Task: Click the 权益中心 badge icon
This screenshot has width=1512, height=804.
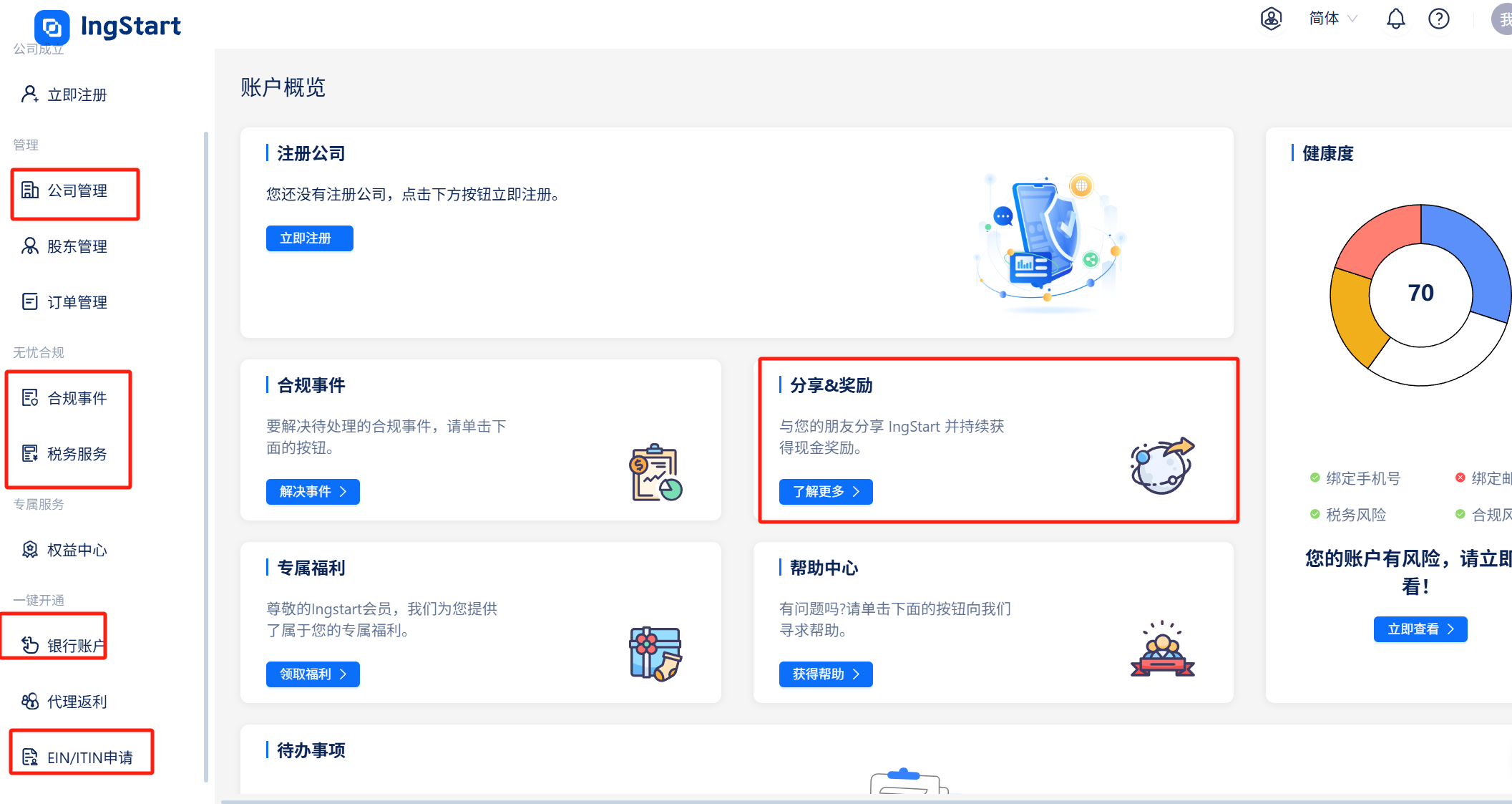Action: [29, 550]
